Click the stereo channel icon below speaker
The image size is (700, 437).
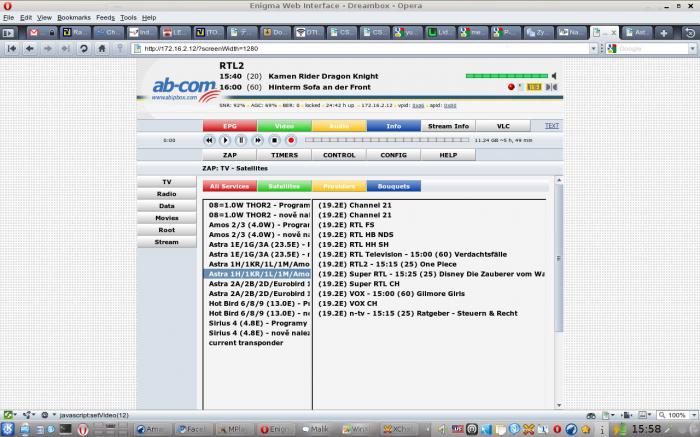click(x=551, y=87)
